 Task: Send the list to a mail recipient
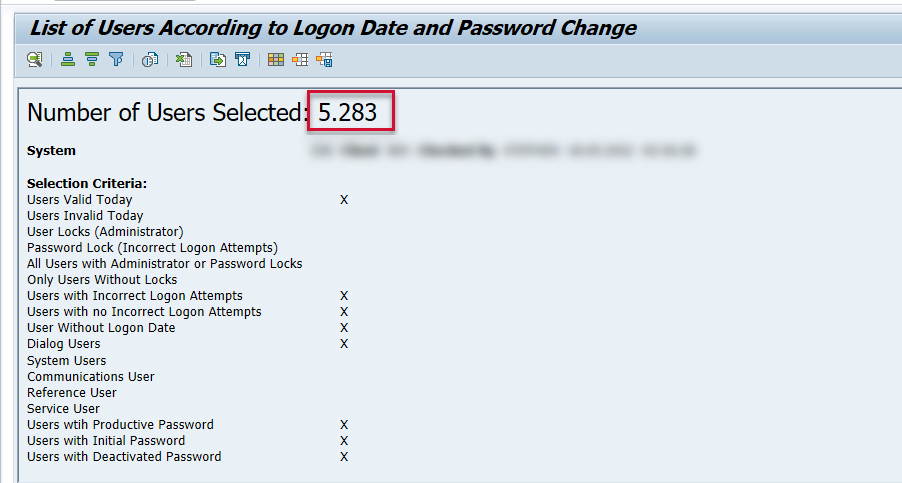[x=241, y=60]
